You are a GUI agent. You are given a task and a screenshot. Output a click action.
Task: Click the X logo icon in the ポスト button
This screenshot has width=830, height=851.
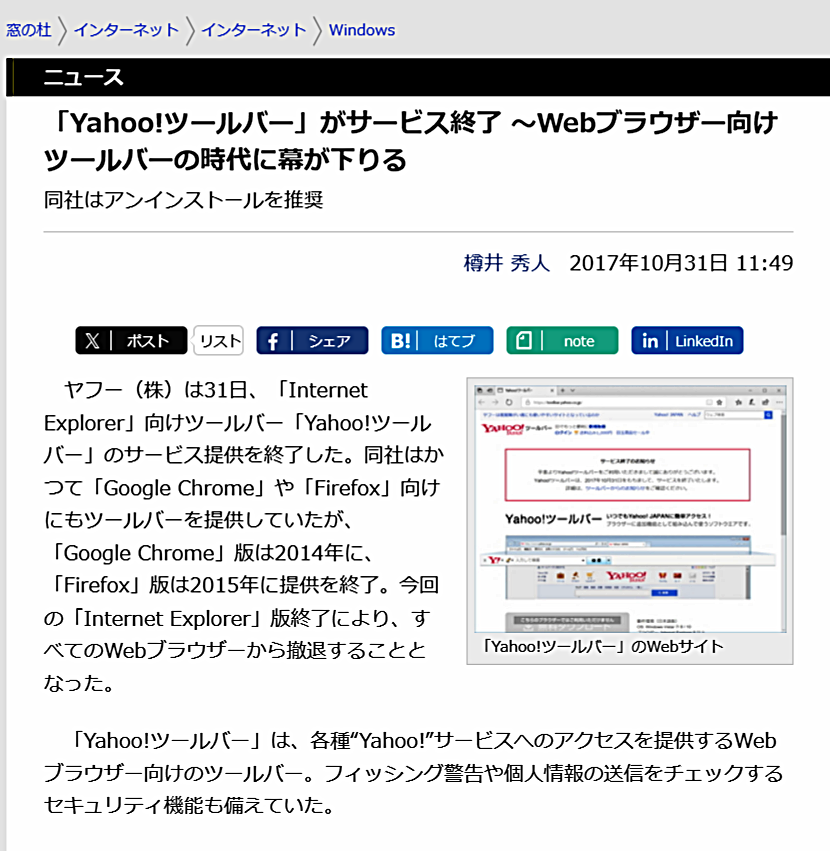tap(92, 341)
